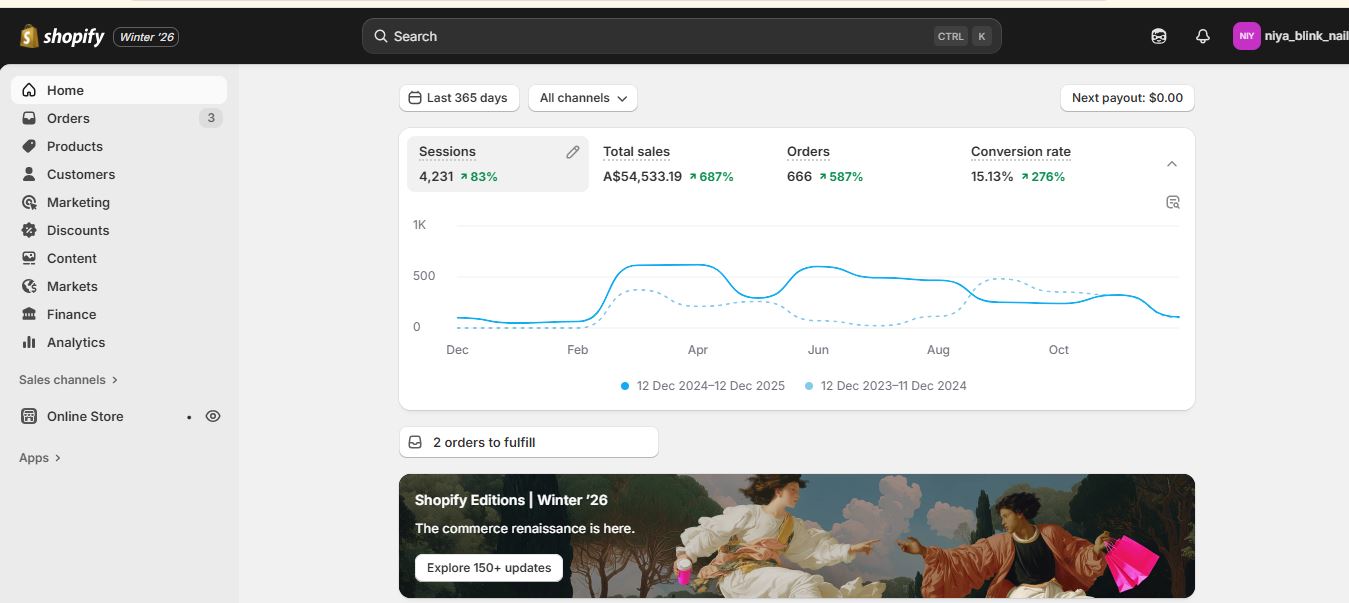The image size is (1349, 603).
Task: Click the Explore 150+ updates button
Action: 489,568
